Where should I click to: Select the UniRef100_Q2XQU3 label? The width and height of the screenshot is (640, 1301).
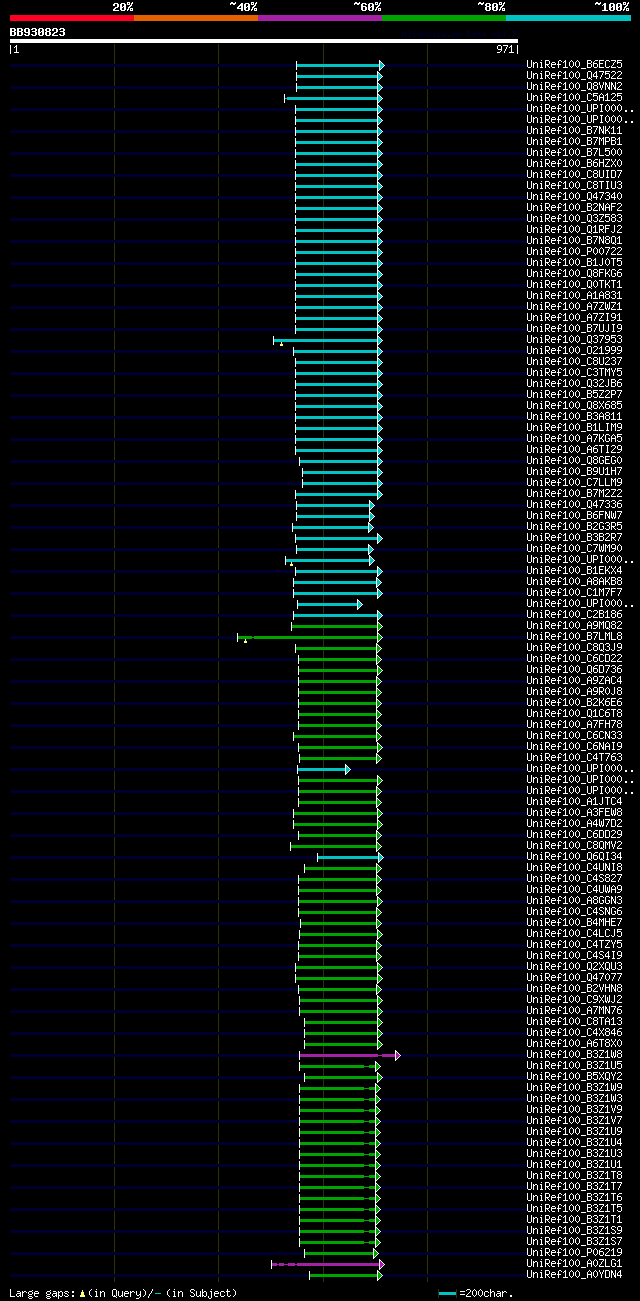pyautogui.click(x=574, y=967)
